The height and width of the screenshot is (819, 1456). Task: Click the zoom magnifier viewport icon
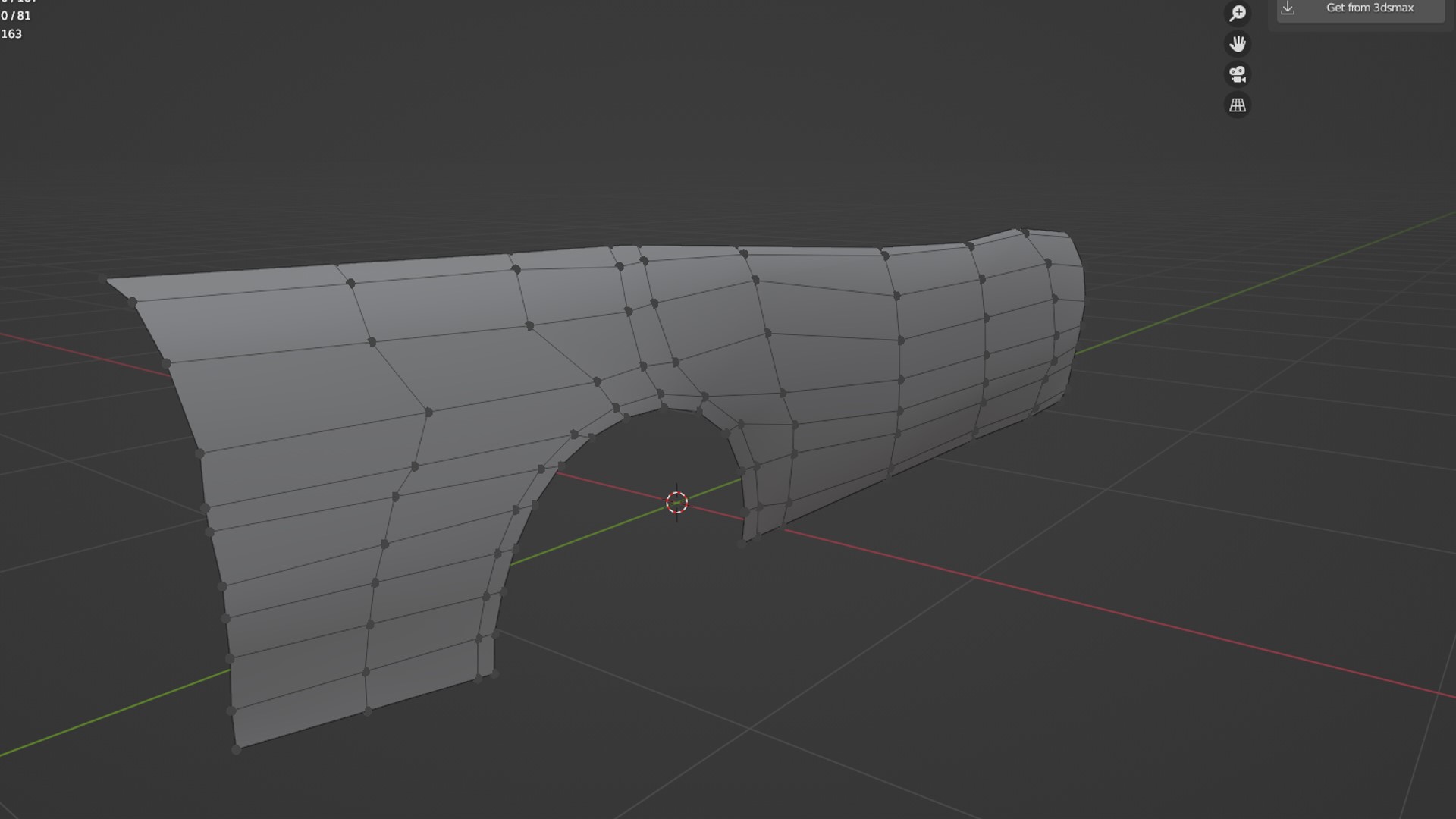(x=1238, y=13)
